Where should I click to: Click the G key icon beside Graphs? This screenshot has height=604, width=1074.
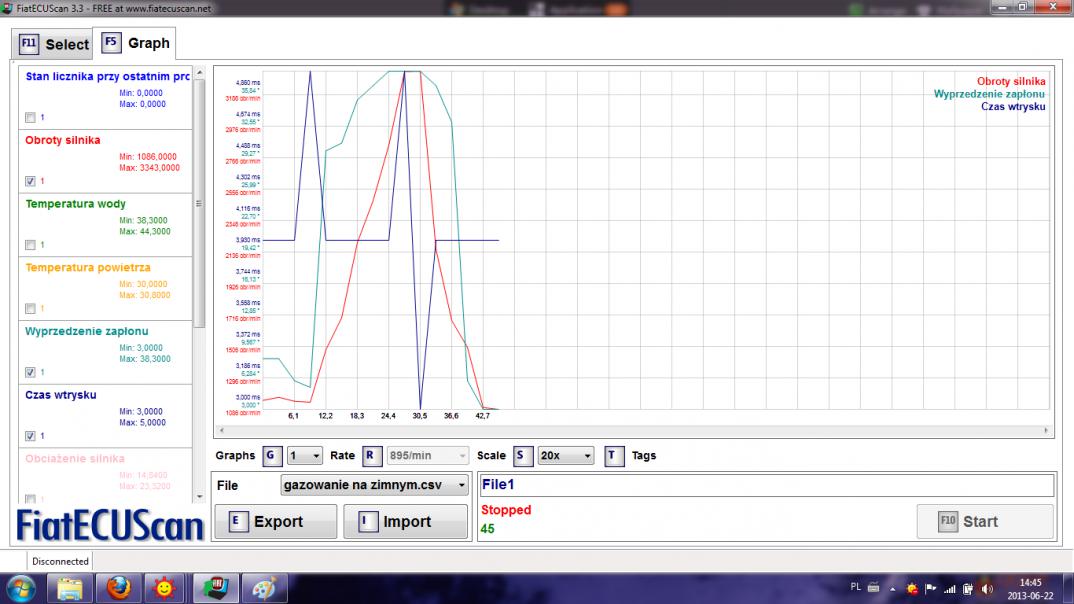(x=271, y=456)
